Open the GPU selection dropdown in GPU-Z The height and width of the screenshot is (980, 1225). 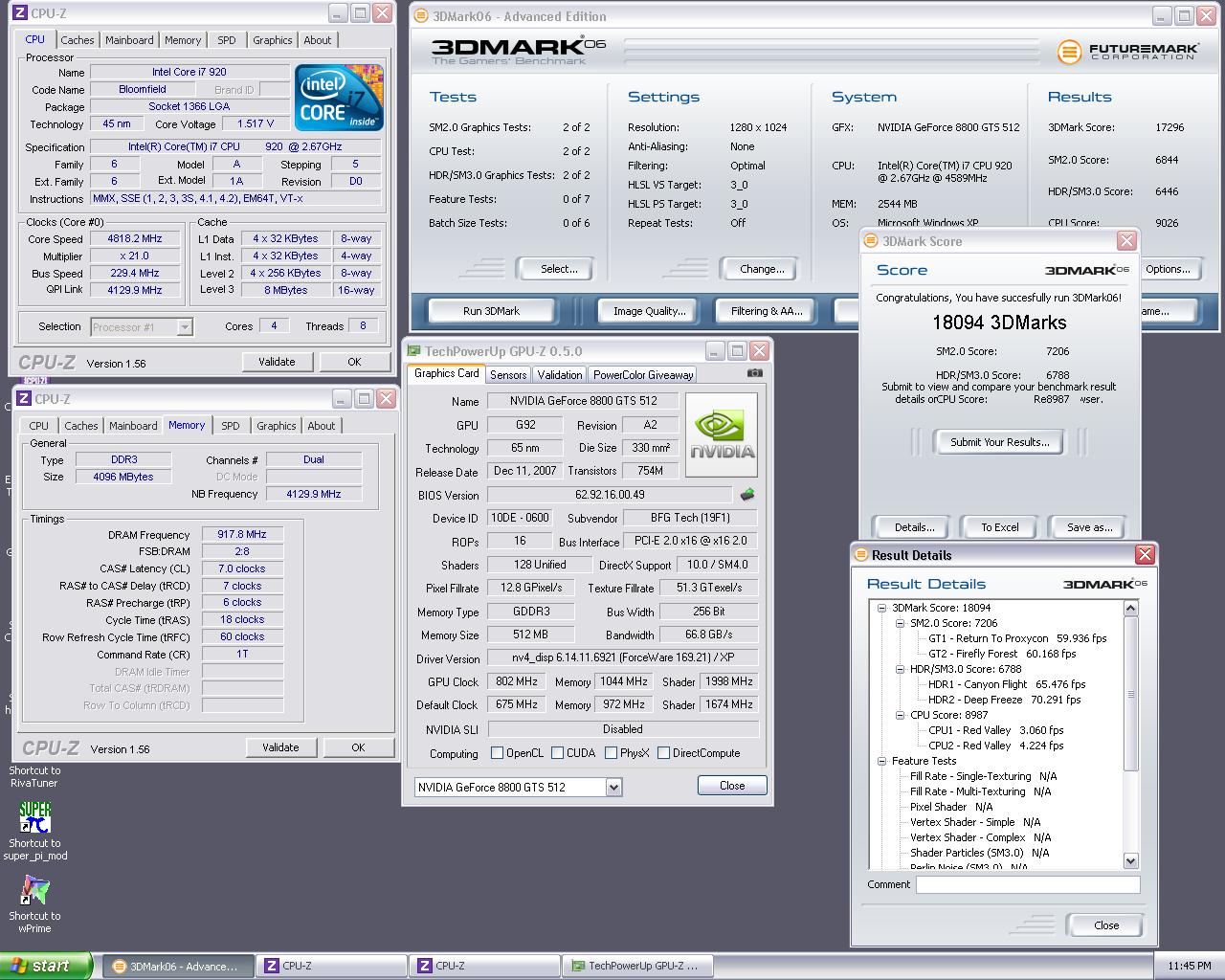tap(613, 787)
